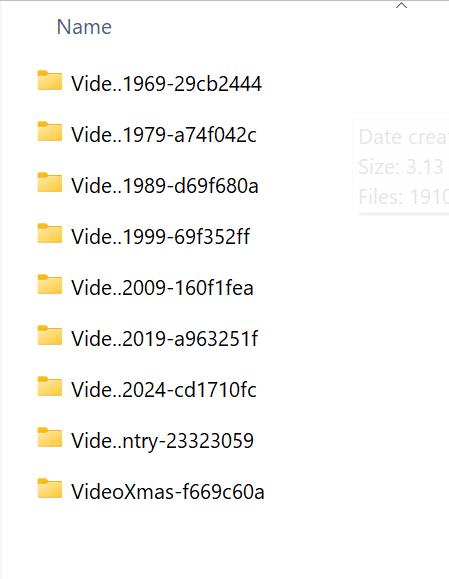Pick the Vide..2009-160f1fea folder label
449x579 pixels.
[x=162, y=288]
